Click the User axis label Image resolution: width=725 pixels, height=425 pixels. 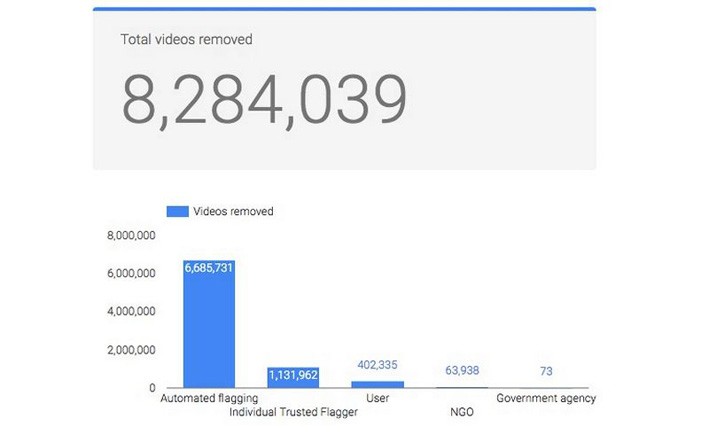(377, 398)
